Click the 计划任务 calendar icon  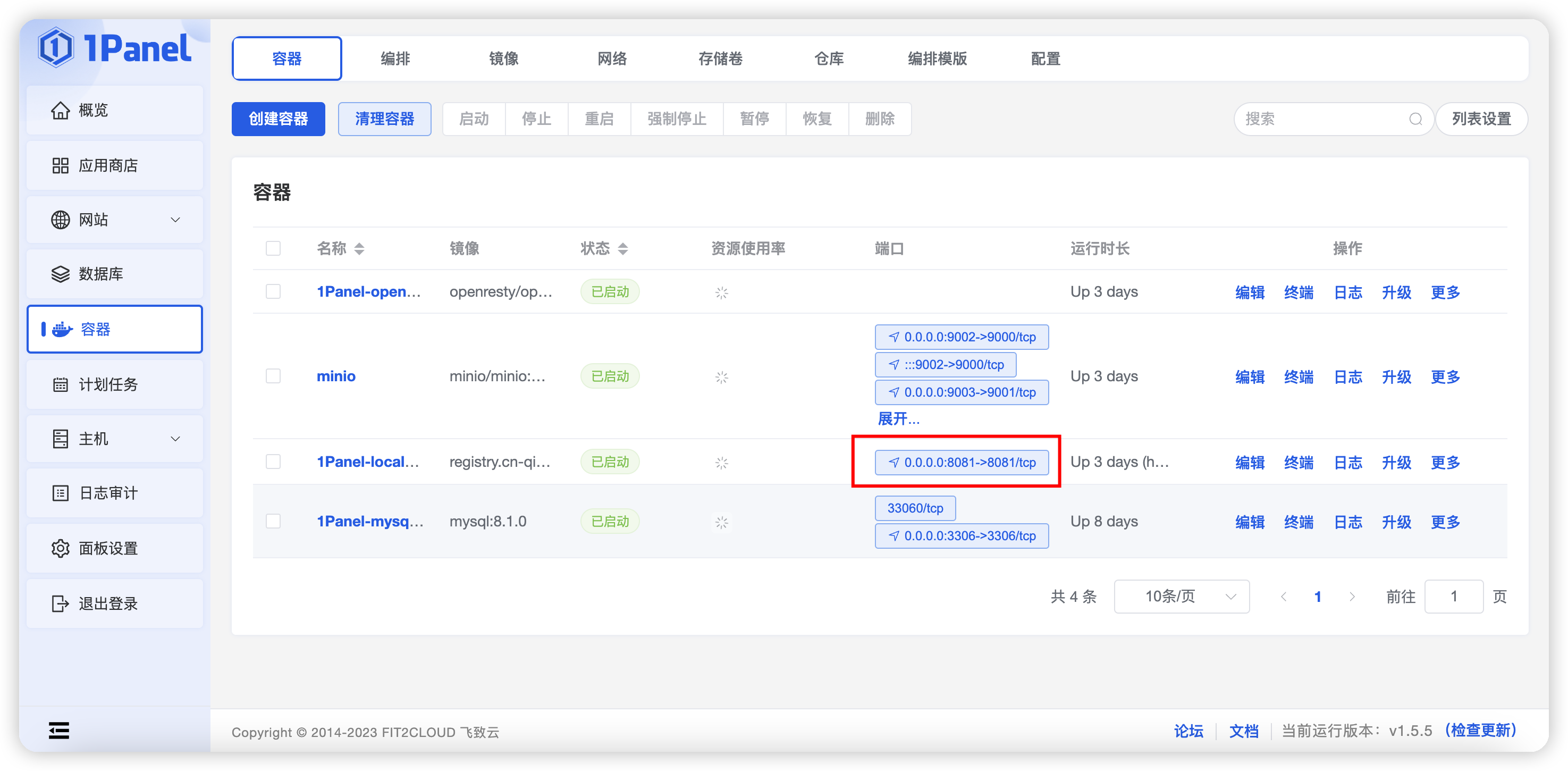pos(60,384)
